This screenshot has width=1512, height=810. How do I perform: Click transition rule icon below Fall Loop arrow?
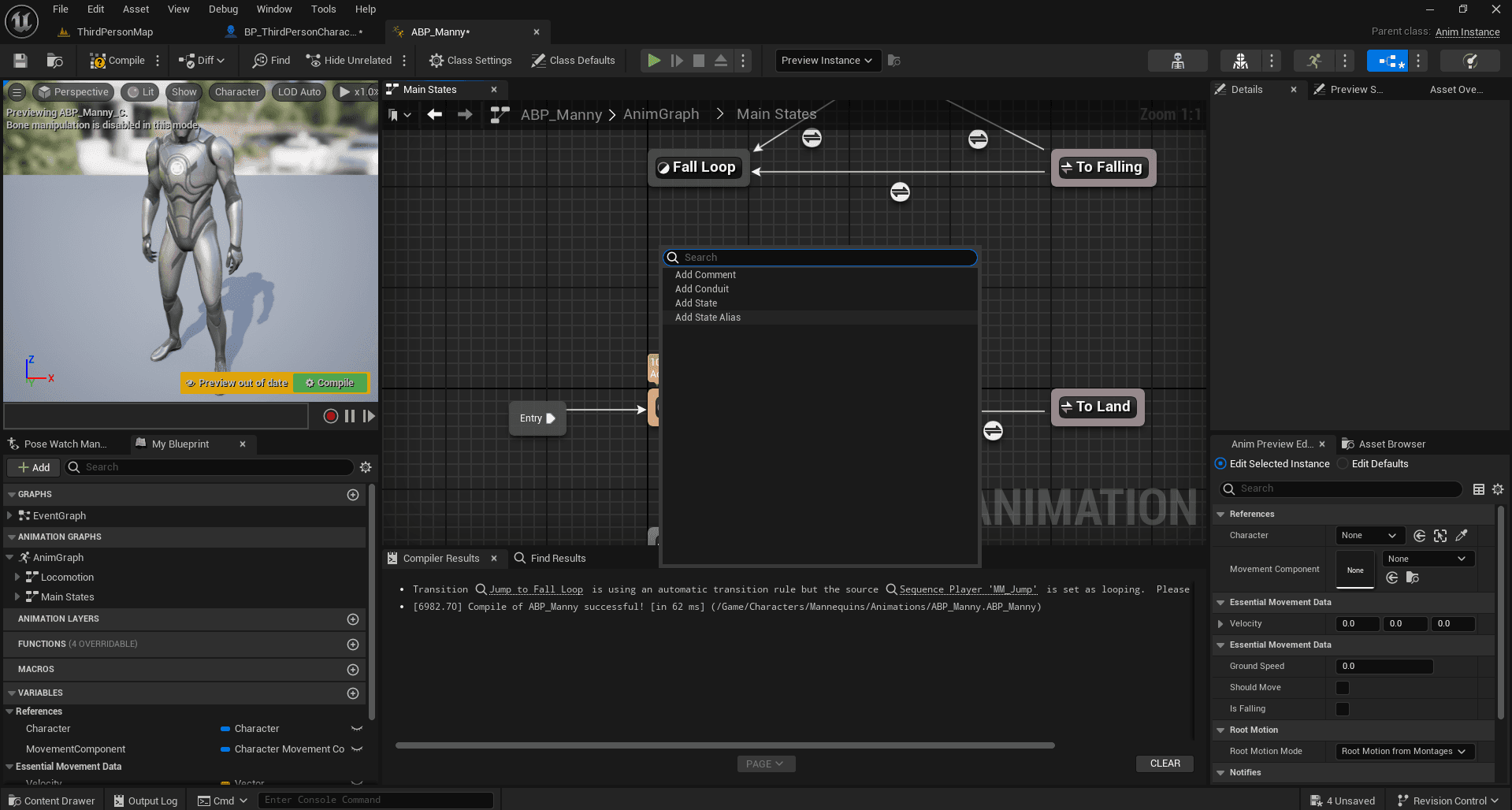[900, 192]
